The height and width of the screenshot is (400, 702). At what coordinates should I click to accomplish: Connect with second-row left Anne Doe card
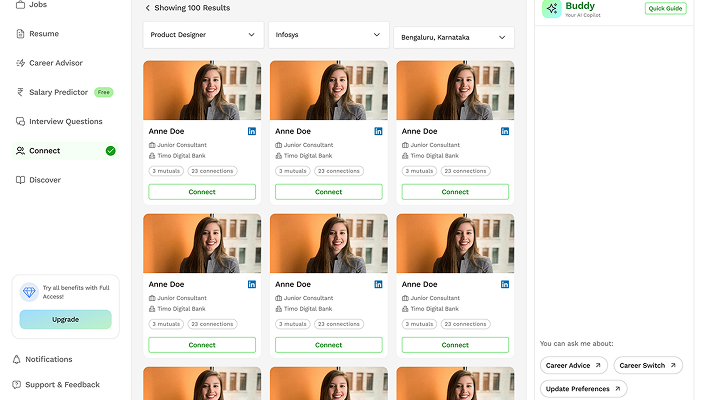coord(202,345)
